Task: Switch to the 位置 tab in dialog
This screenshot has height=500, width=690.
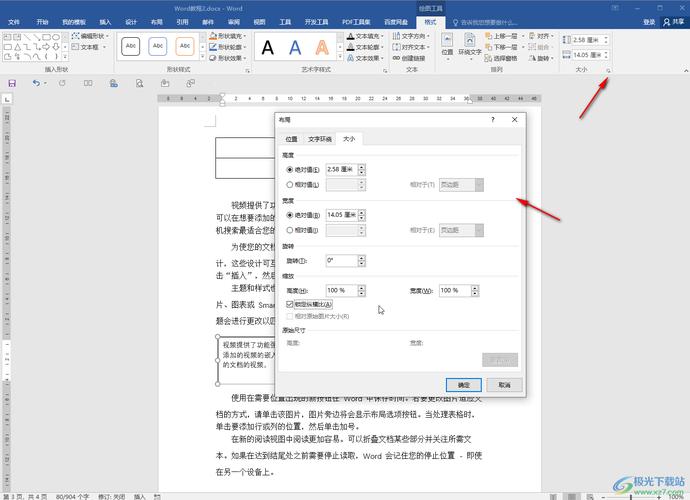Action: coord(291,139)
